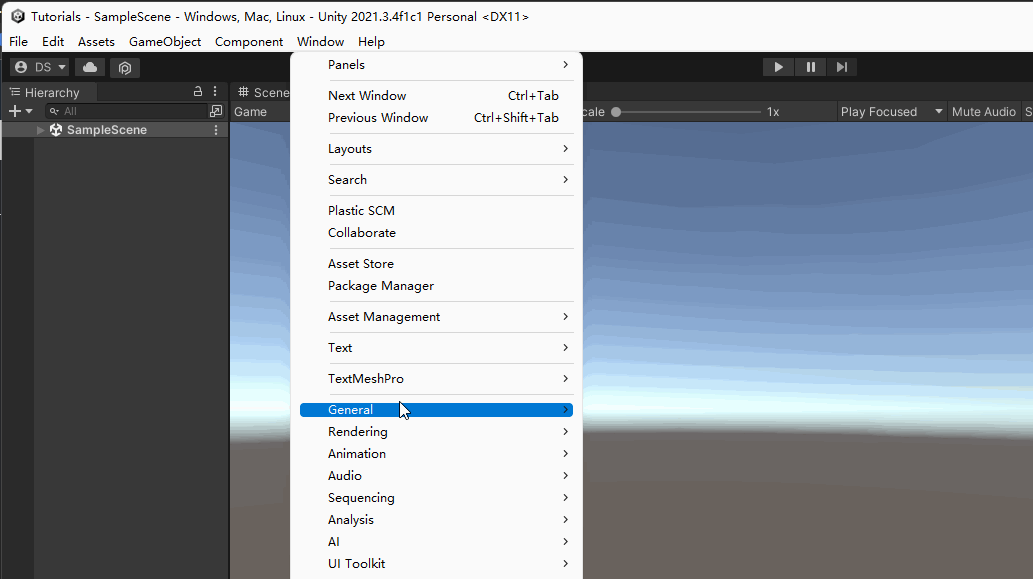Open the Play Focused dropdown
Image resolution: width=1033 pixels, height=579 pixels.
click(892, 112)
